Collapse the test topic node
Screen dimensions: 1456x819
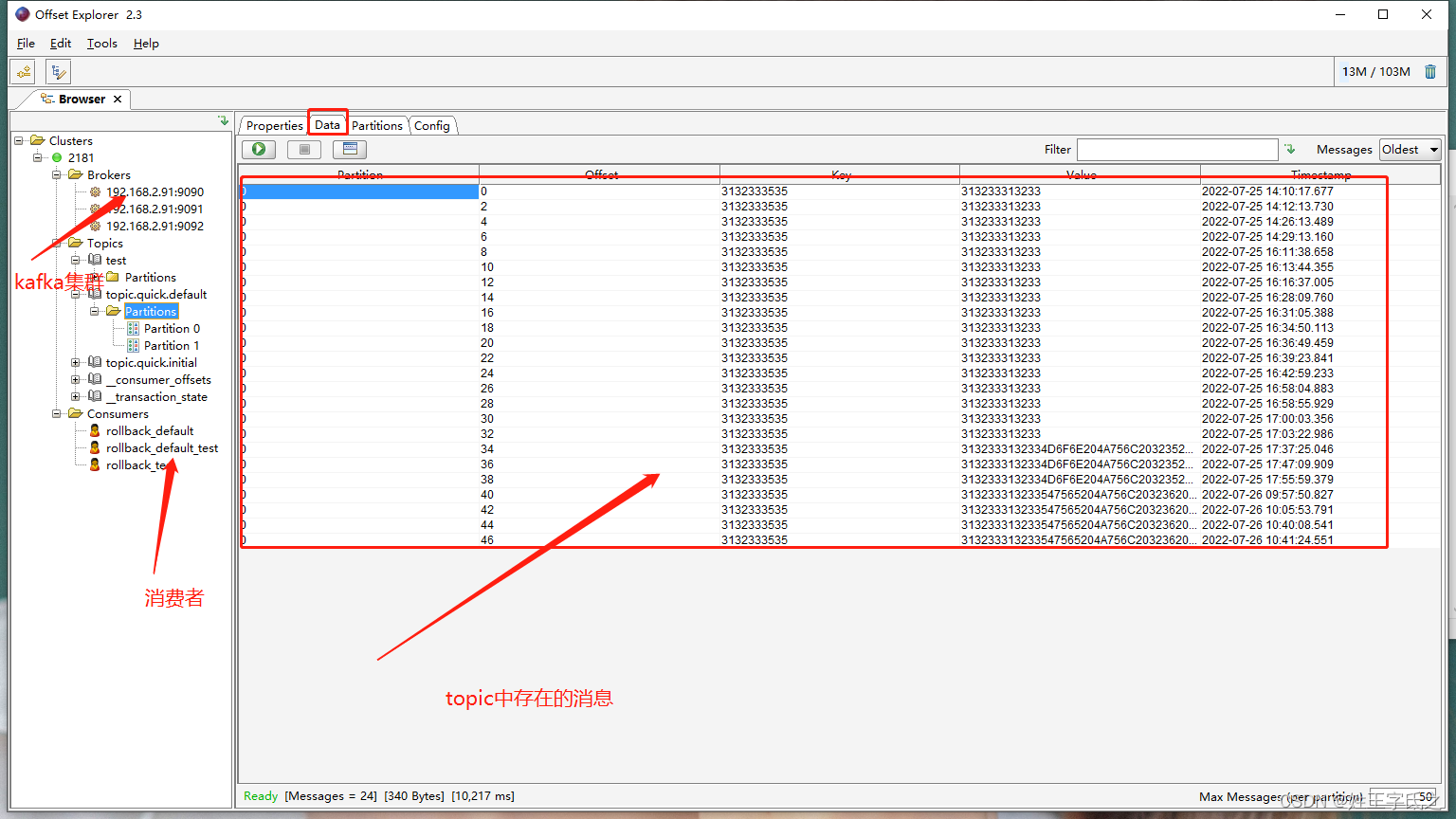(x=75, y=260)
